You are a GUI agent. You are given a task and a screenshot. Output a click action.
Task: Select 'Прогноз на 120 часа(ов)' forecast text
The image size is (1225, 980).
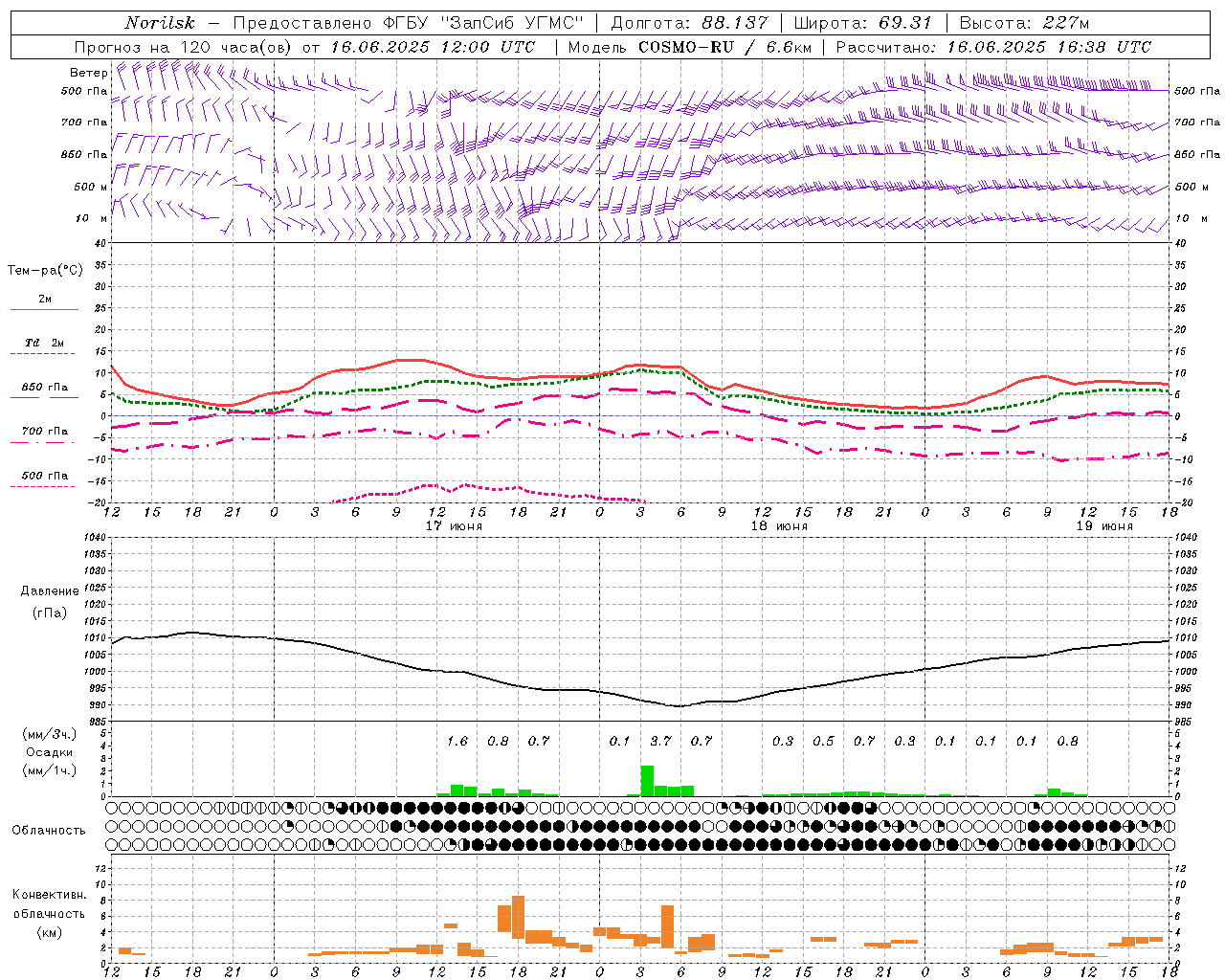[x=184, y=47]
